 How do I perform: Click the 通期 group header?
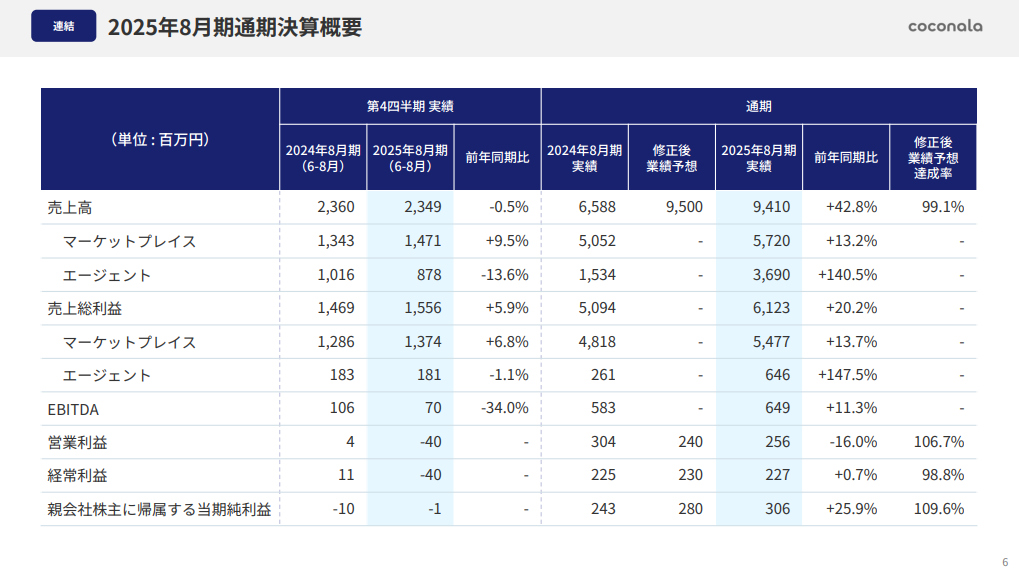click(x=758, y=106)
